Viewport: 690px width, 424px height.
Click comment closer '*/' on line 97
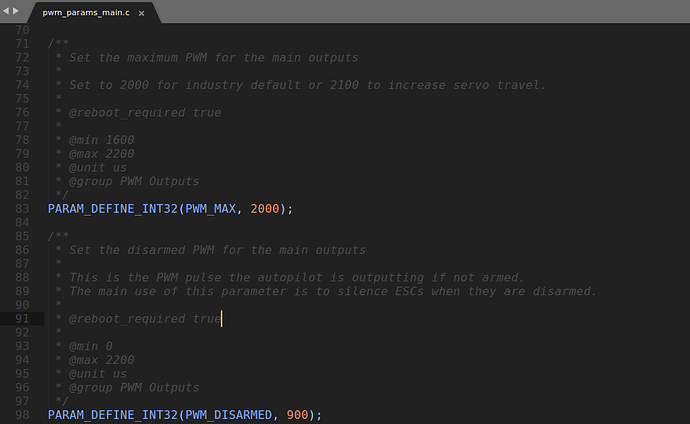click(x=62, y=401)
